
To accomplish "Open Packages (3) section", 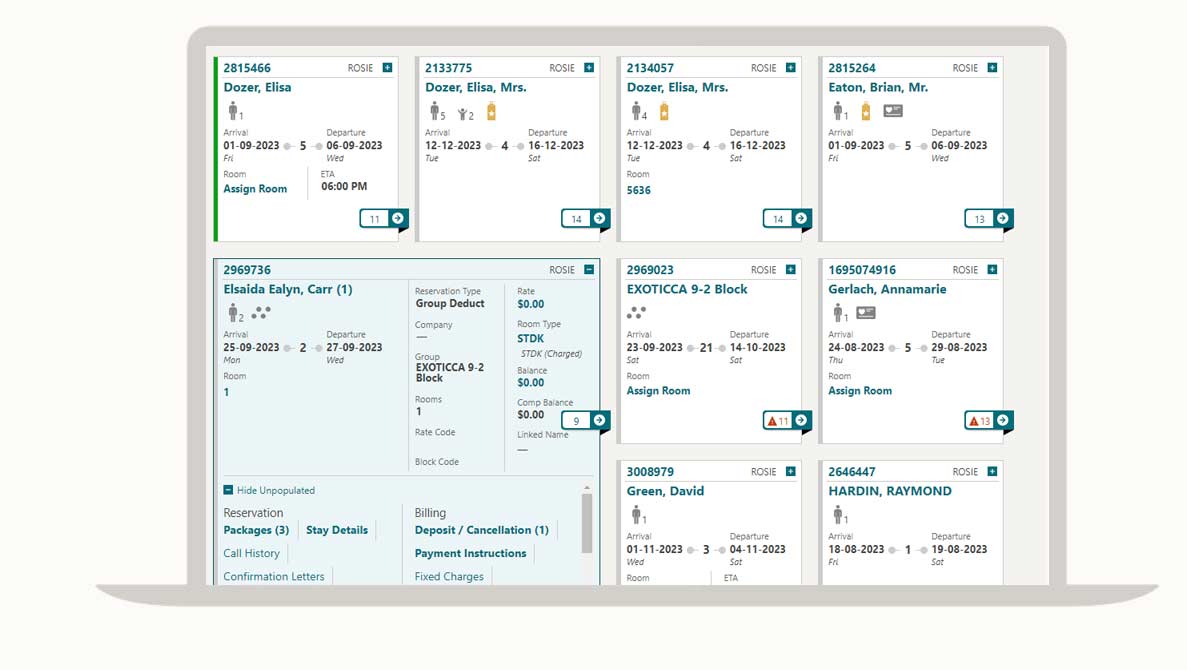I will [256, 530].
